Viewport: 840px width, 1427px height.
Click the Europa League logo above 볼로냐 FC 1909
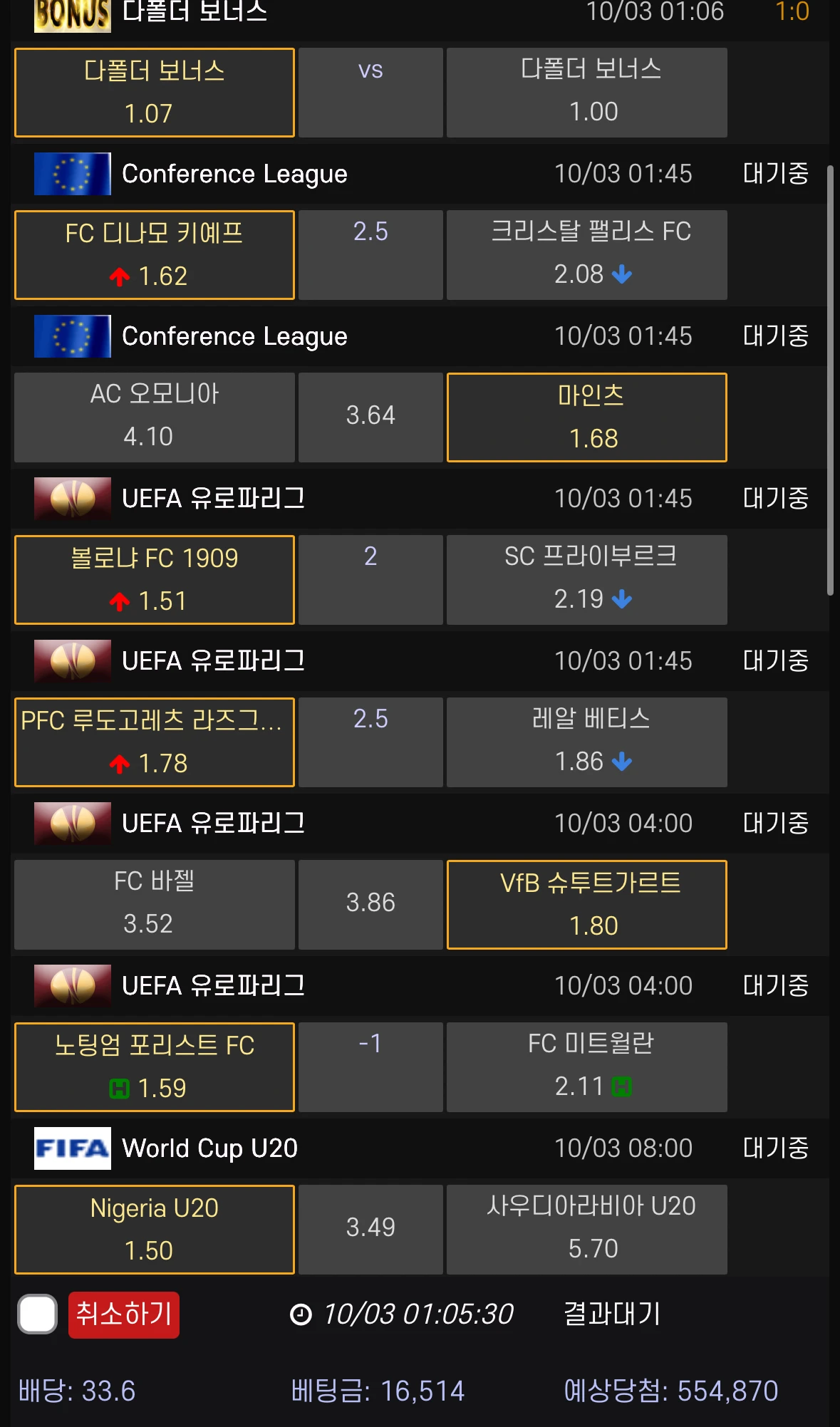tap(72, 498)
